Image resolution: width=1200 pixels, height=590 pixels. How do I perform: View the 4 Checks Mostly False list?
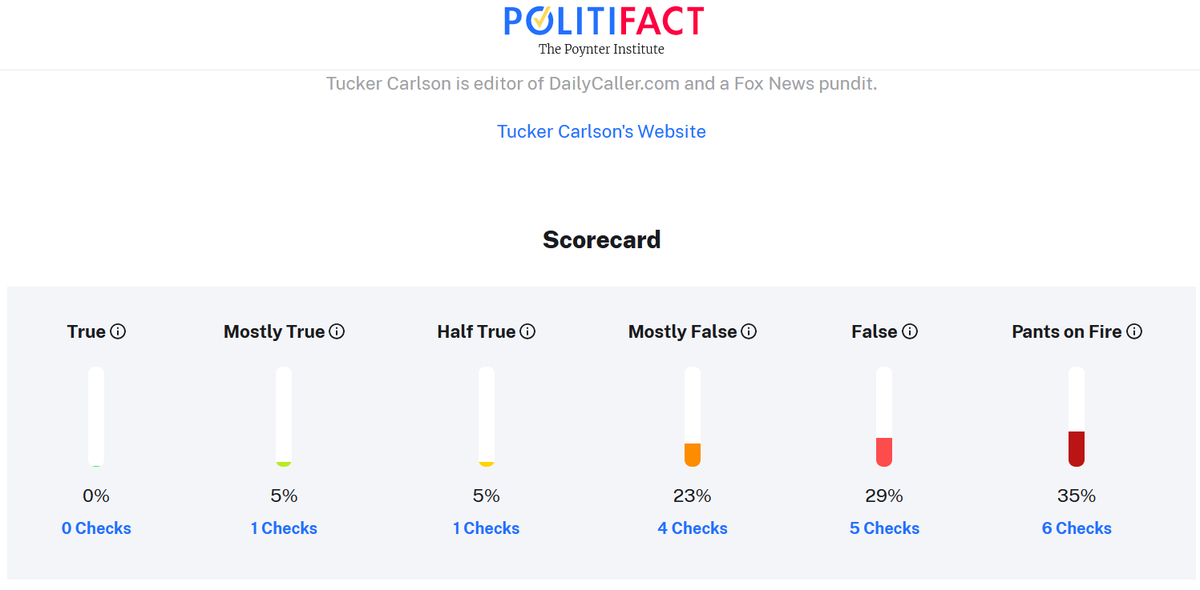point(692,528)
